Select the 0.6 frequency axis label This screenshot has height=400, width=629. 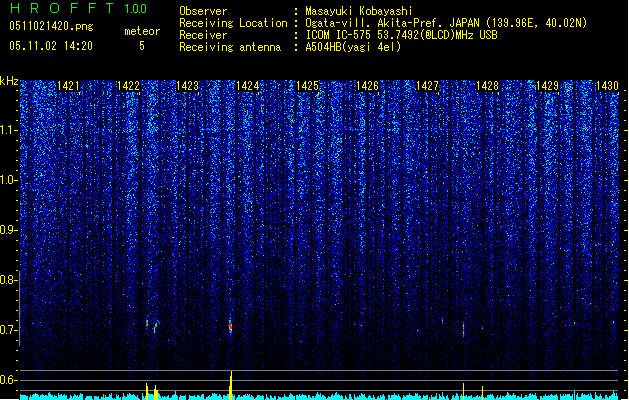click(x=8, y=380)
